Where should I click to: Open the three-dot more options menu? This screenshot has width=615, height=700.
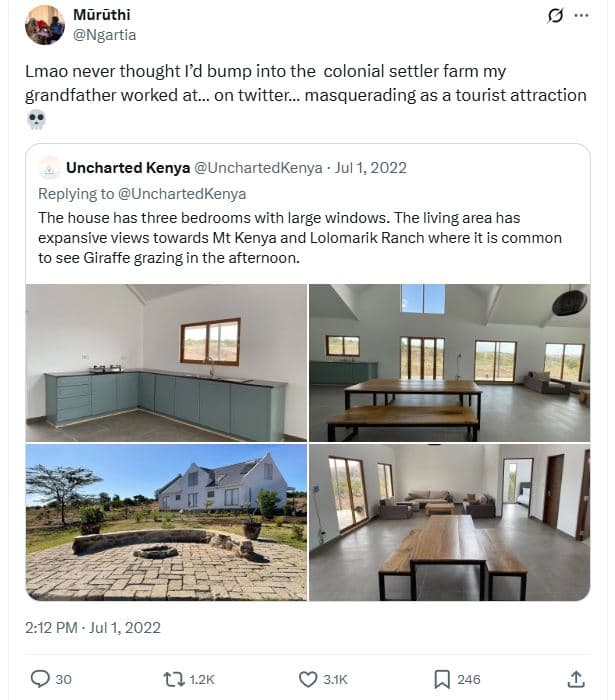click(583, 16)
